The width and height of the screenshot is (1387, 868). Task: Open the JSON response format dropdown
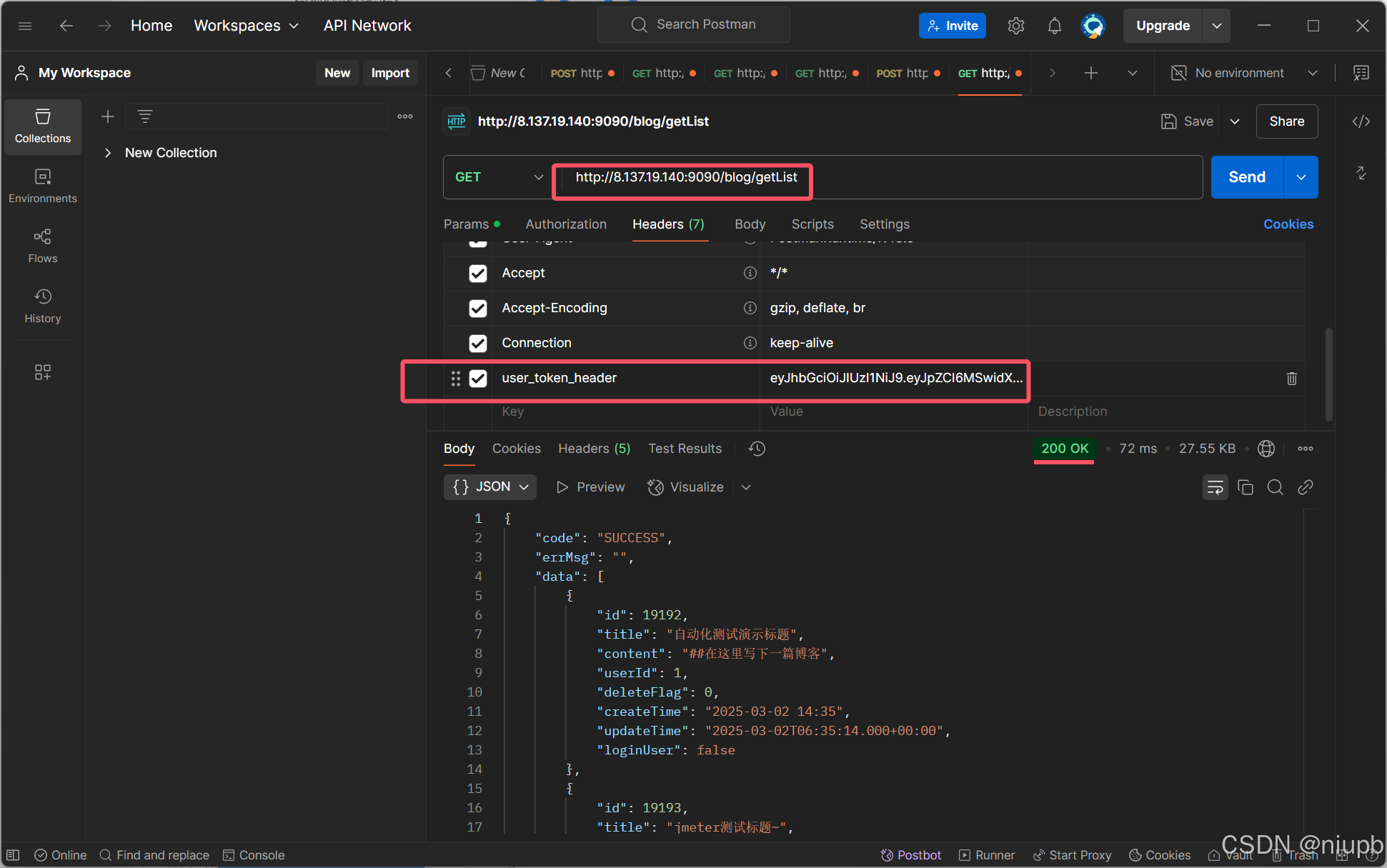pyautogui.click(x=490, y=487)
